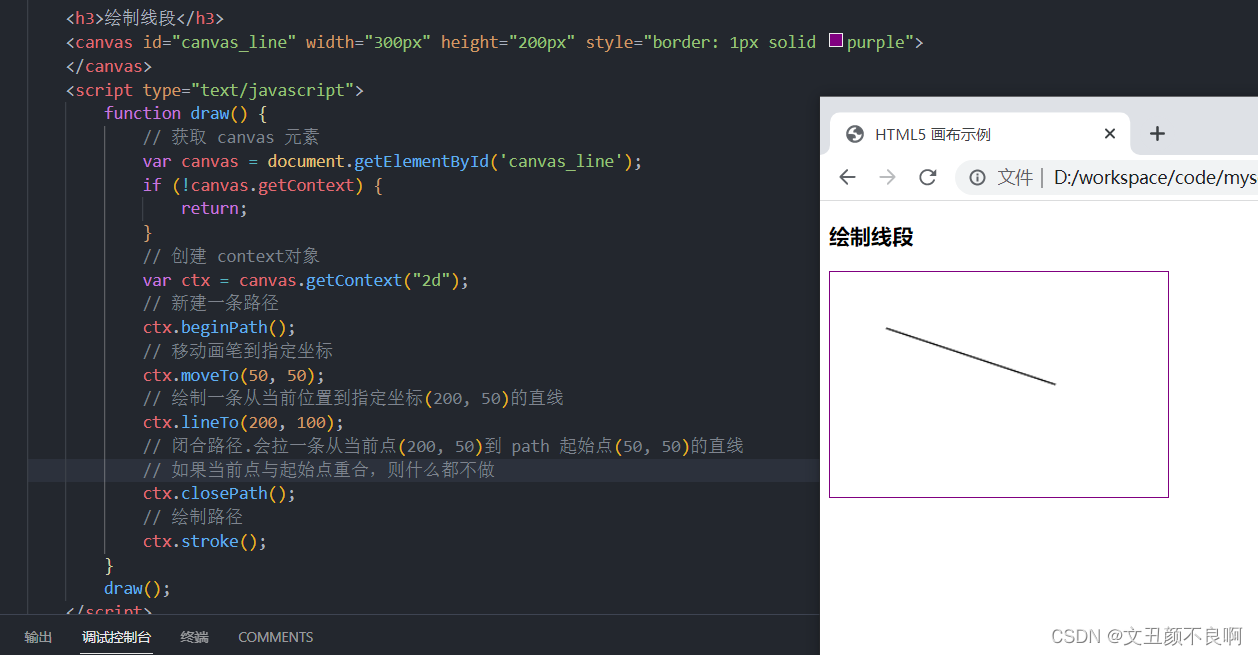Screen dimensions: 1258x655
Task: Click the 绘制线段 heading in the browser
Action: pyautogui.click(x=870, y=237)
